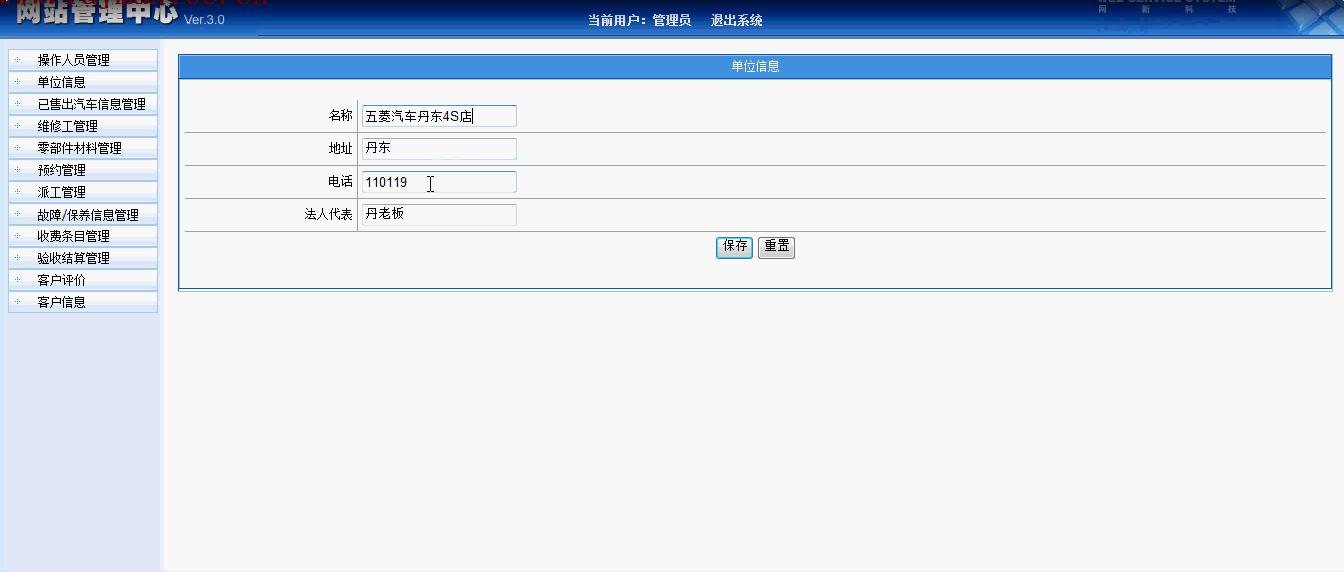Click the 地址 field label
Screen dimensions: 1344x572
click(x=341, y=148)
